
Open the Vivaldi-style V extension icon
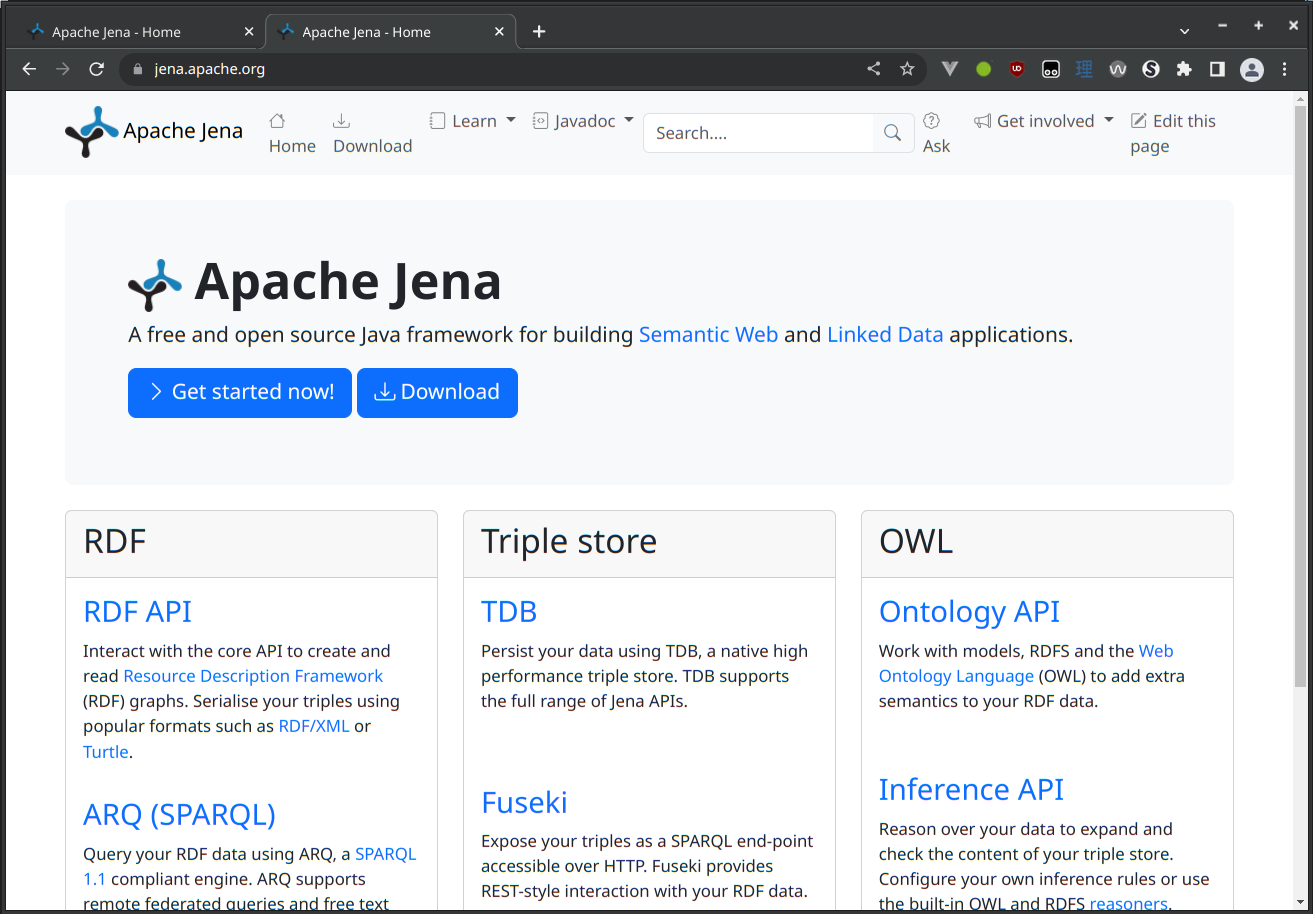point(950,69)
